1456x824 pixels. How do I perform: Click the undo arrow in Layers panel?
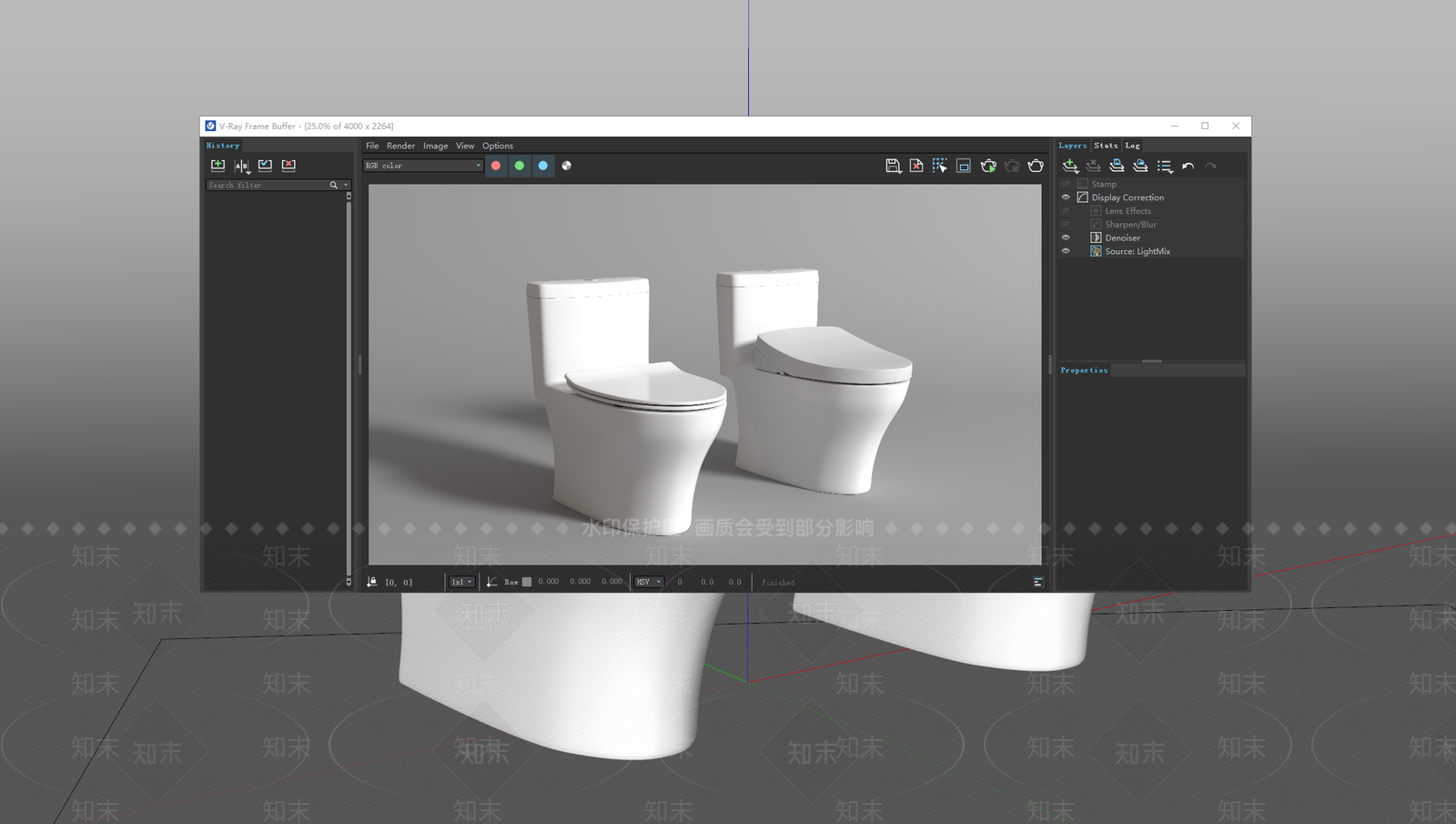coord(1188,166)
